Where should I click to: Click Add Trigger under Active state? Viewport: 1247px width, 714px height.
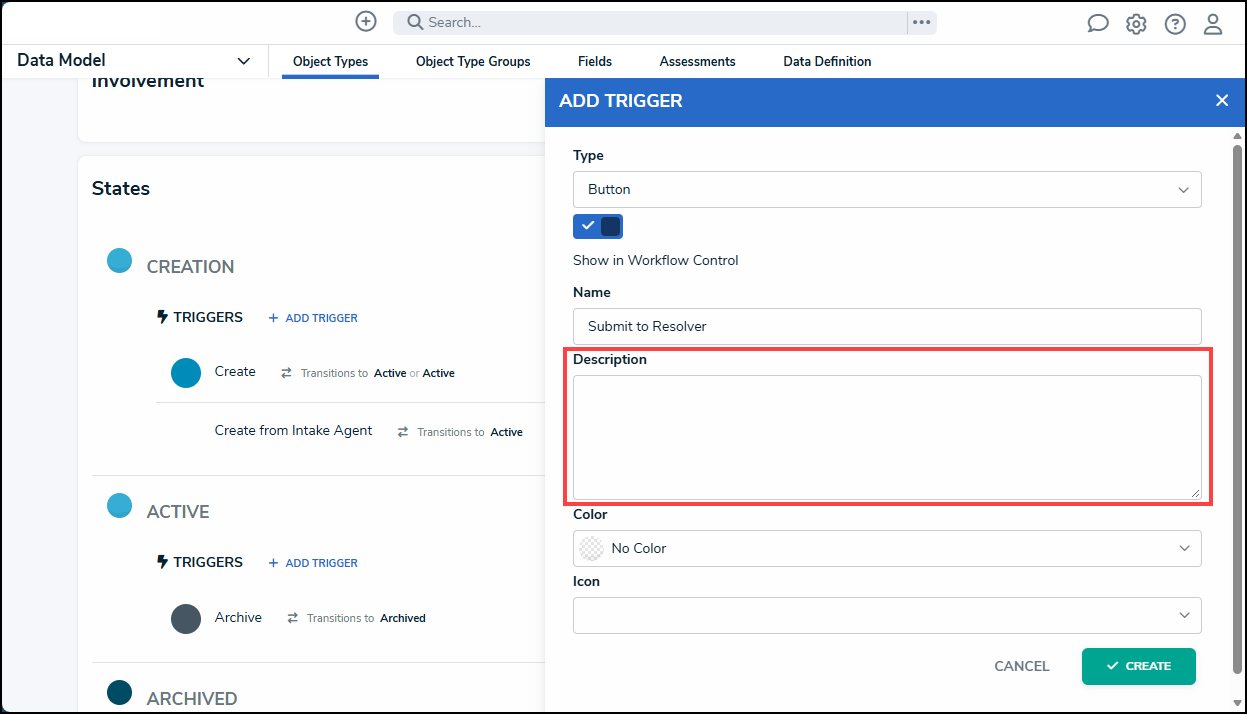pos(313,563)
